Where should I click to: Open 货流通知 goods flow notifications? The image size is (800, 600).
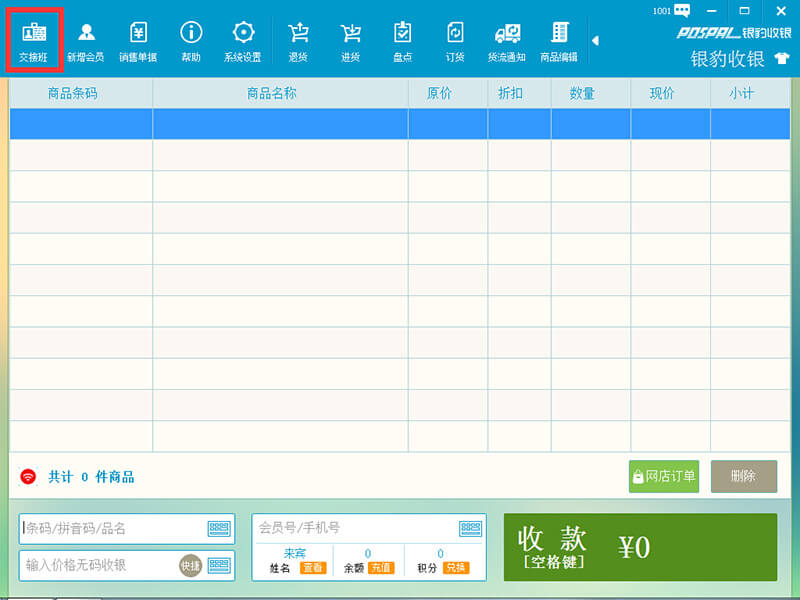[x=507, y=42]
